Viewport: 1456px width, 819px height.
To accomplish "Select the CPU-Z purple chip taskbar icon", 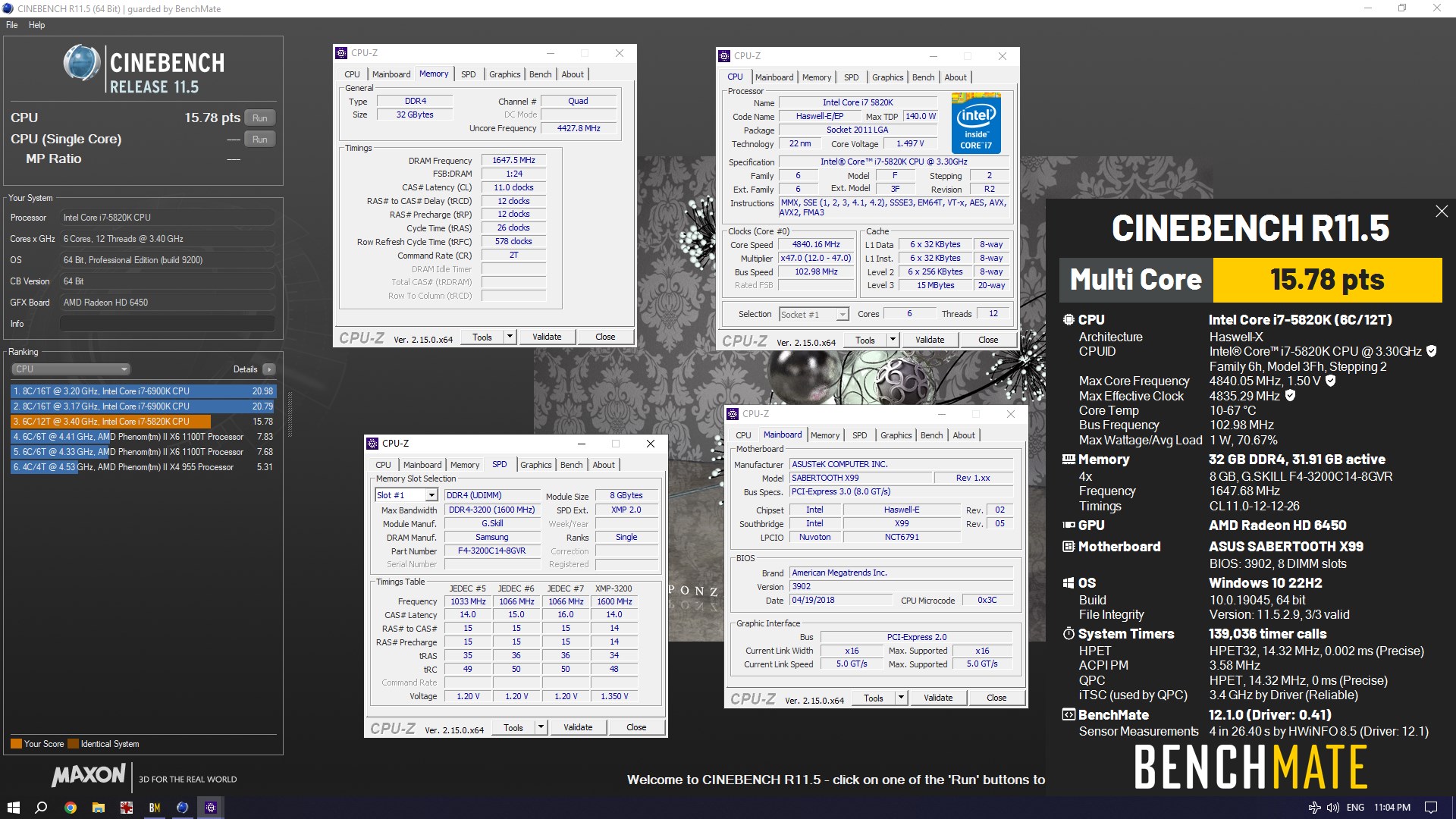I will pos(211,808).
